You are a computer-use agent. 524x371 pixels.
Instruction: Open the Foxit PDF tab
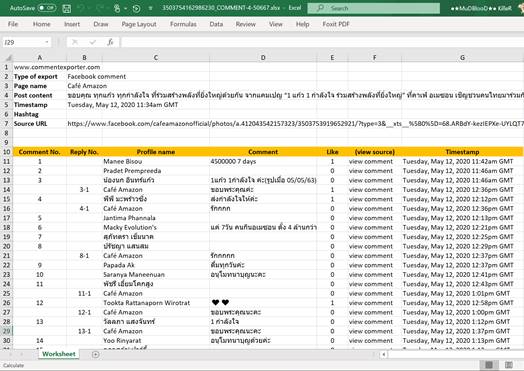(x=336, y=24)
